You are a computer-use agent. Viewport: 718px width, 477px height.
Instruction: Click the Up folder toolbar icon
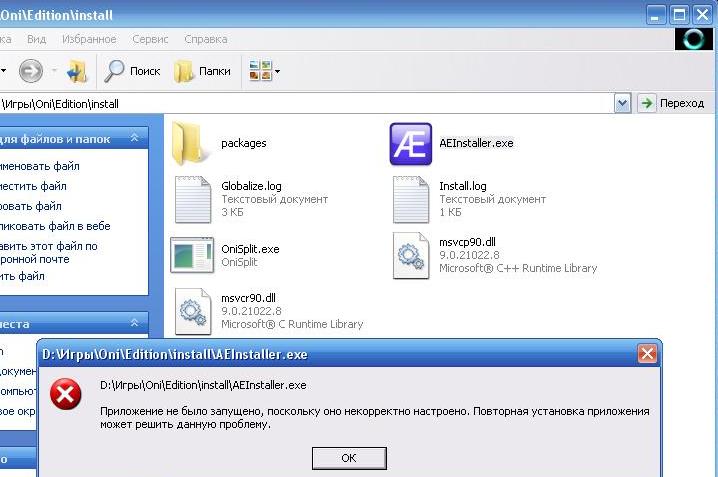[x=77, y=72]
